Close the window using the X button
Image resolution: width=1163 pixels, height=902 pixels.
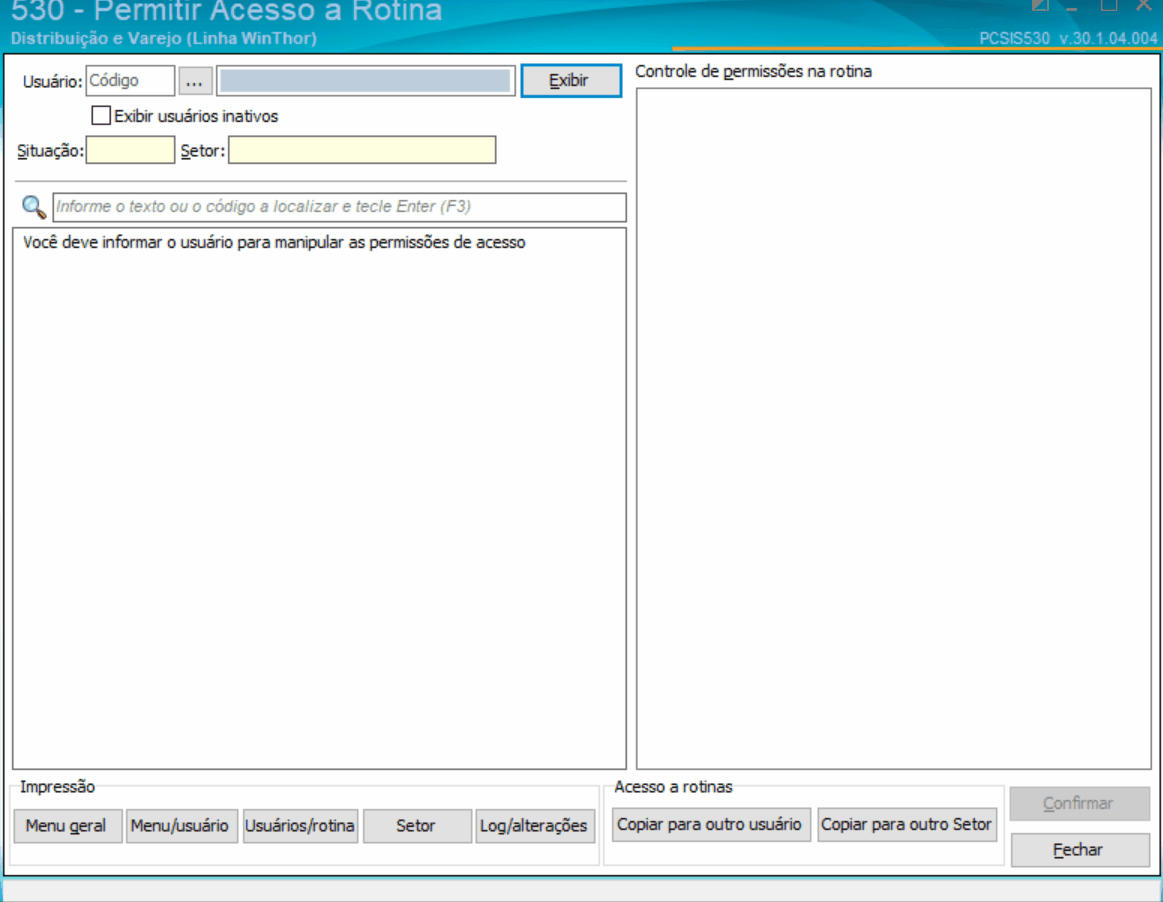click(1144, 5)
